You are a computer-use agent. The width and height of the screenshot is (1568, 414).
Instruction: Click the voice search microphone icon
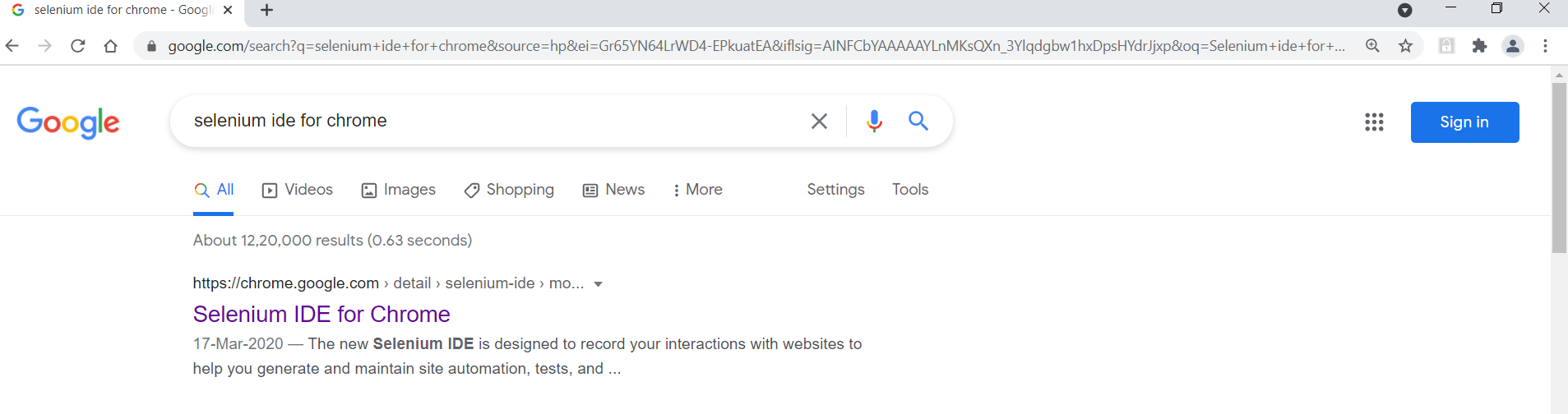[874, 122]
